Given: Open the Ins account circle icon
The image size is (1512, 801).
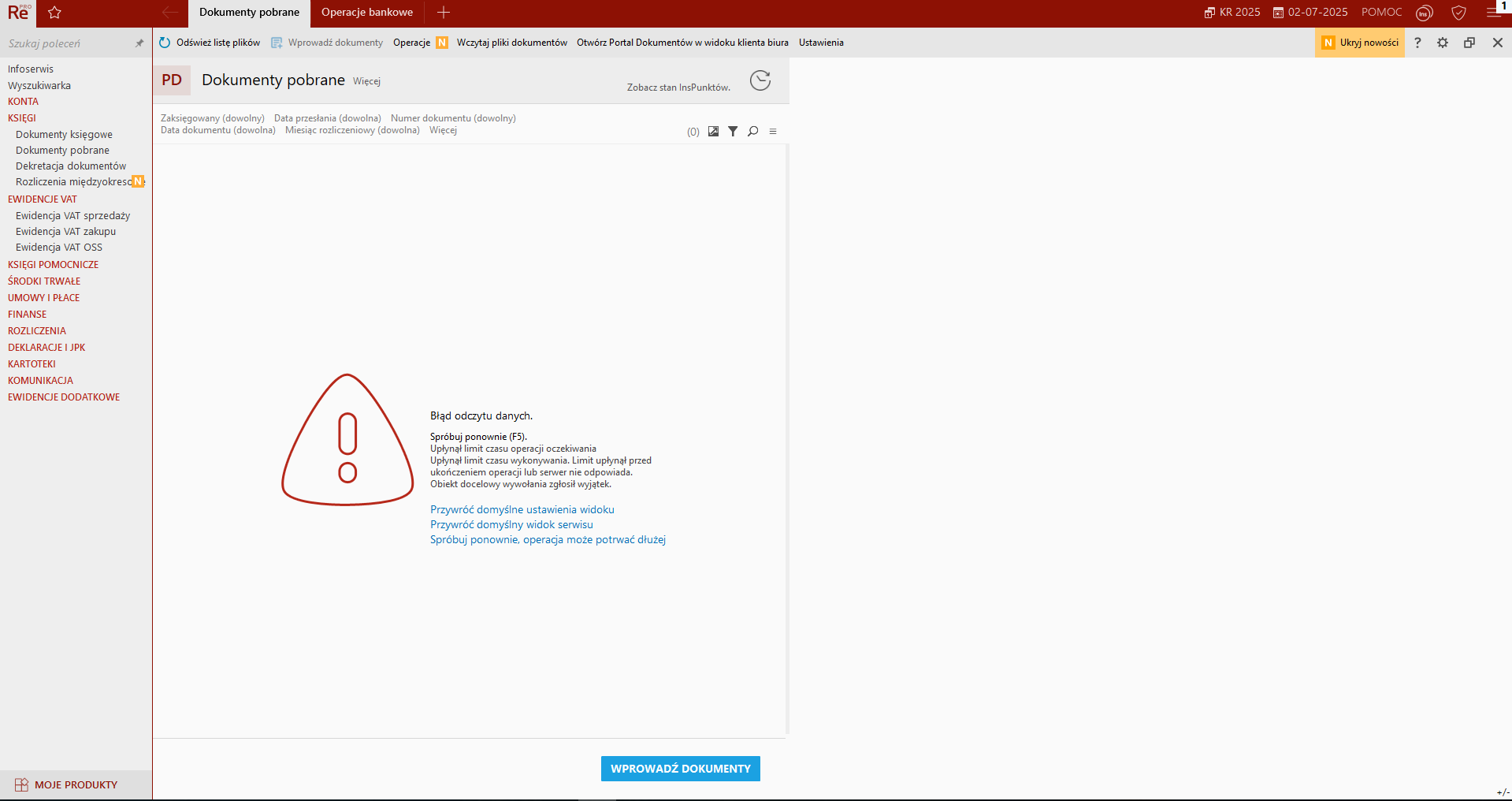Looking at the screenshot, I should click(x=1424, y=13).
